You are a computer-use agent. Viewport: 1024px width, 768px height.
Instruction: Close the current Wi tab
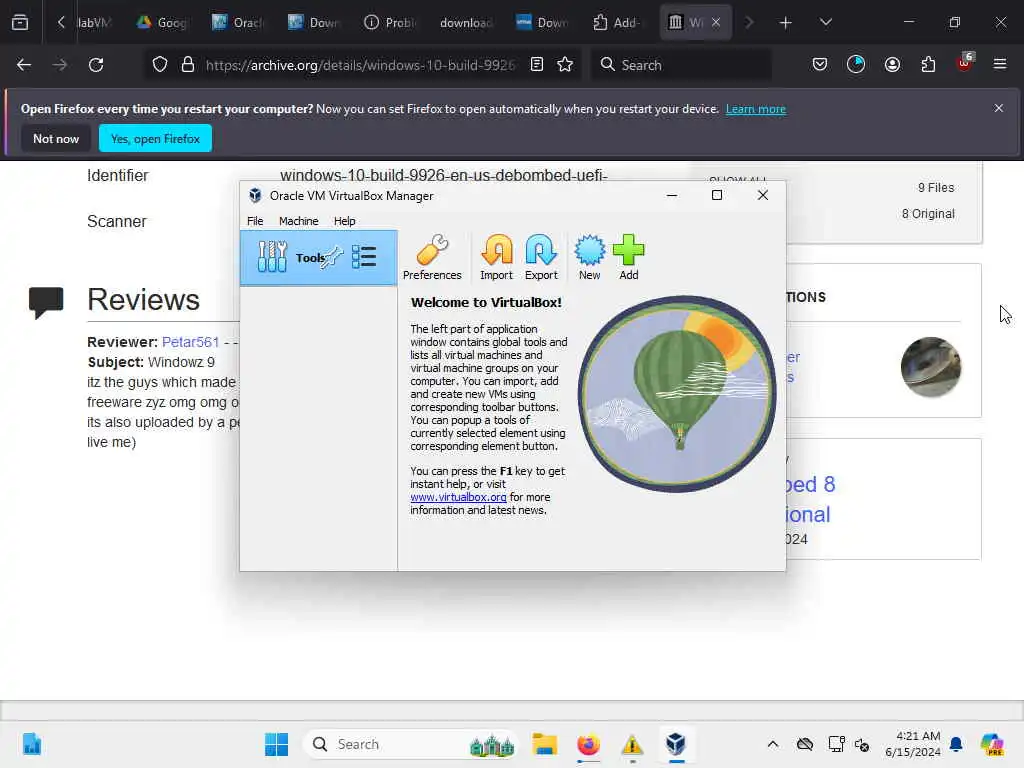pos(716,22)
